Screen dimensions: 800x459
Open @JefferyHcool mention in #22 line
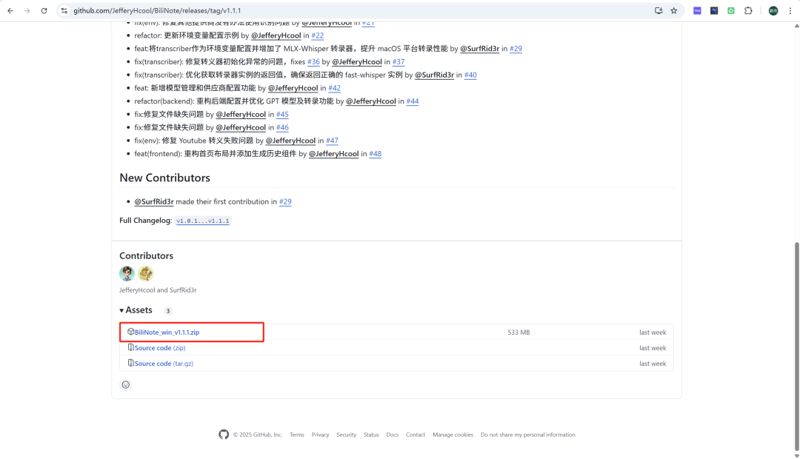pos(276,36)
